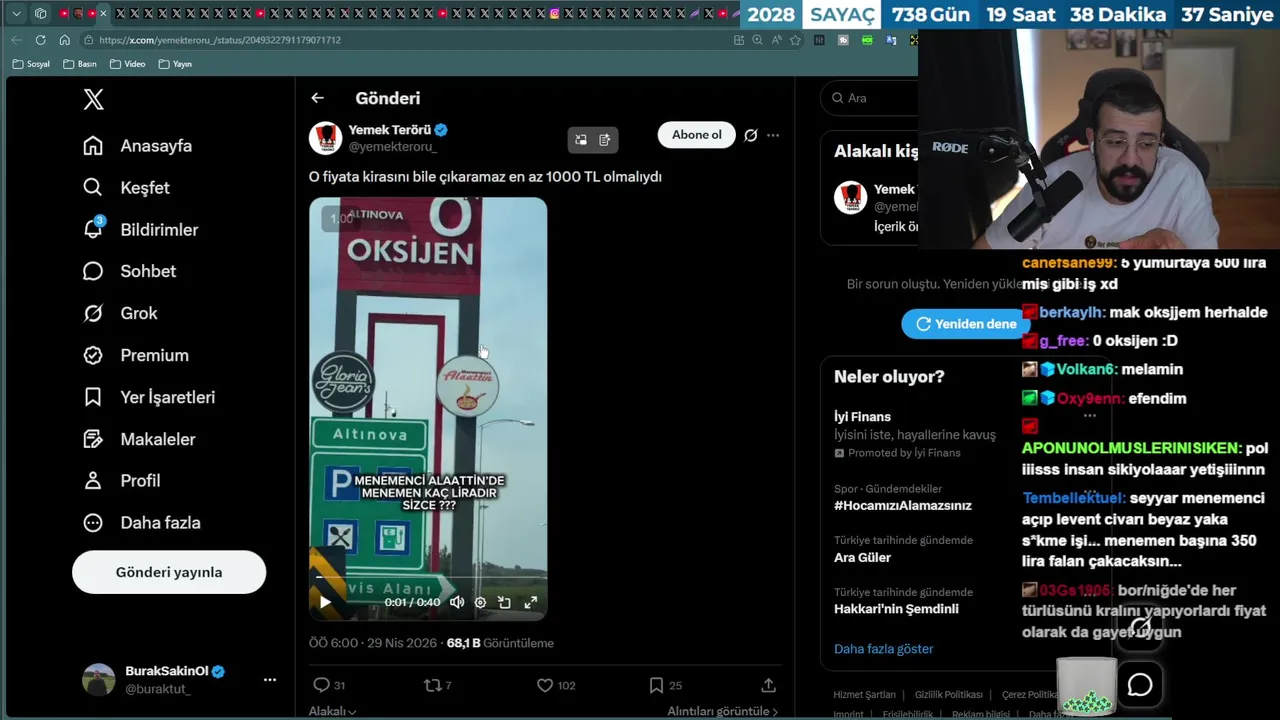This screenshot has height=720, width=1280.
Task: Open Ara Güler trend
Action: pyautogui.click(x=903, y=549)
